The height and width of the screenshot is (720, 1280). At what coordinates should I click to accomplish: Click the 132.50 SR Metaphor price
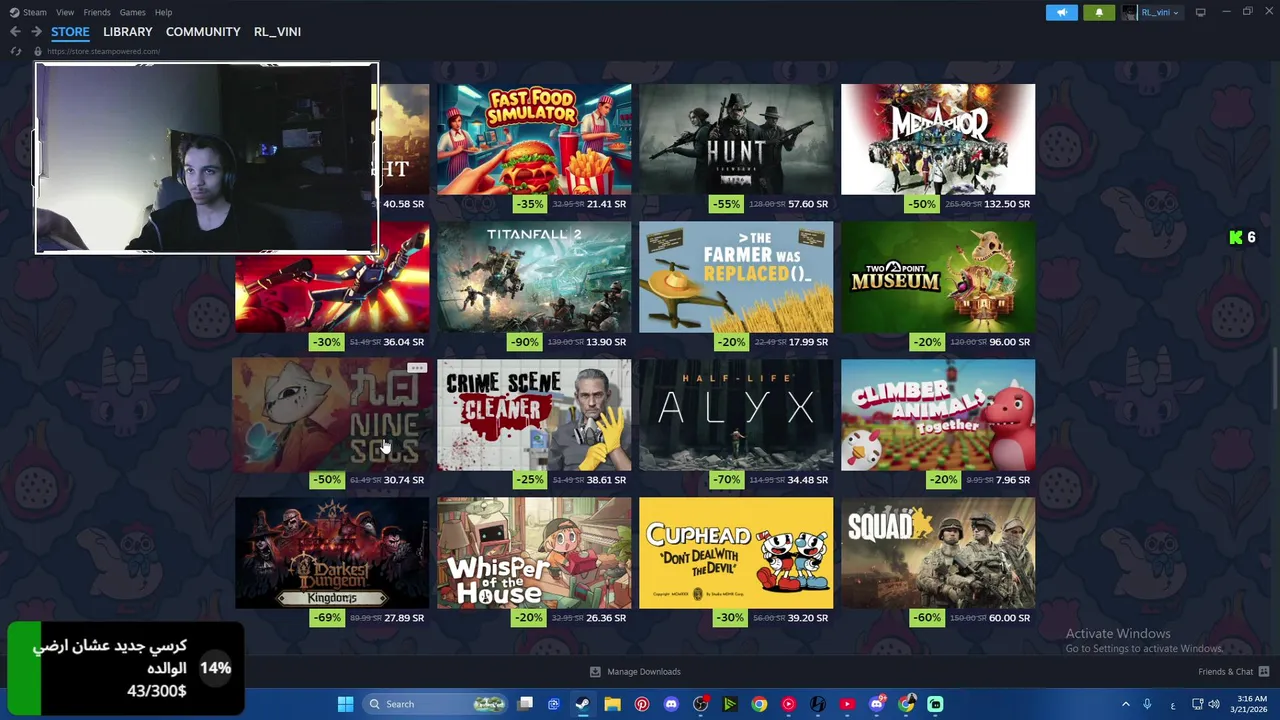coord(1006,204)
